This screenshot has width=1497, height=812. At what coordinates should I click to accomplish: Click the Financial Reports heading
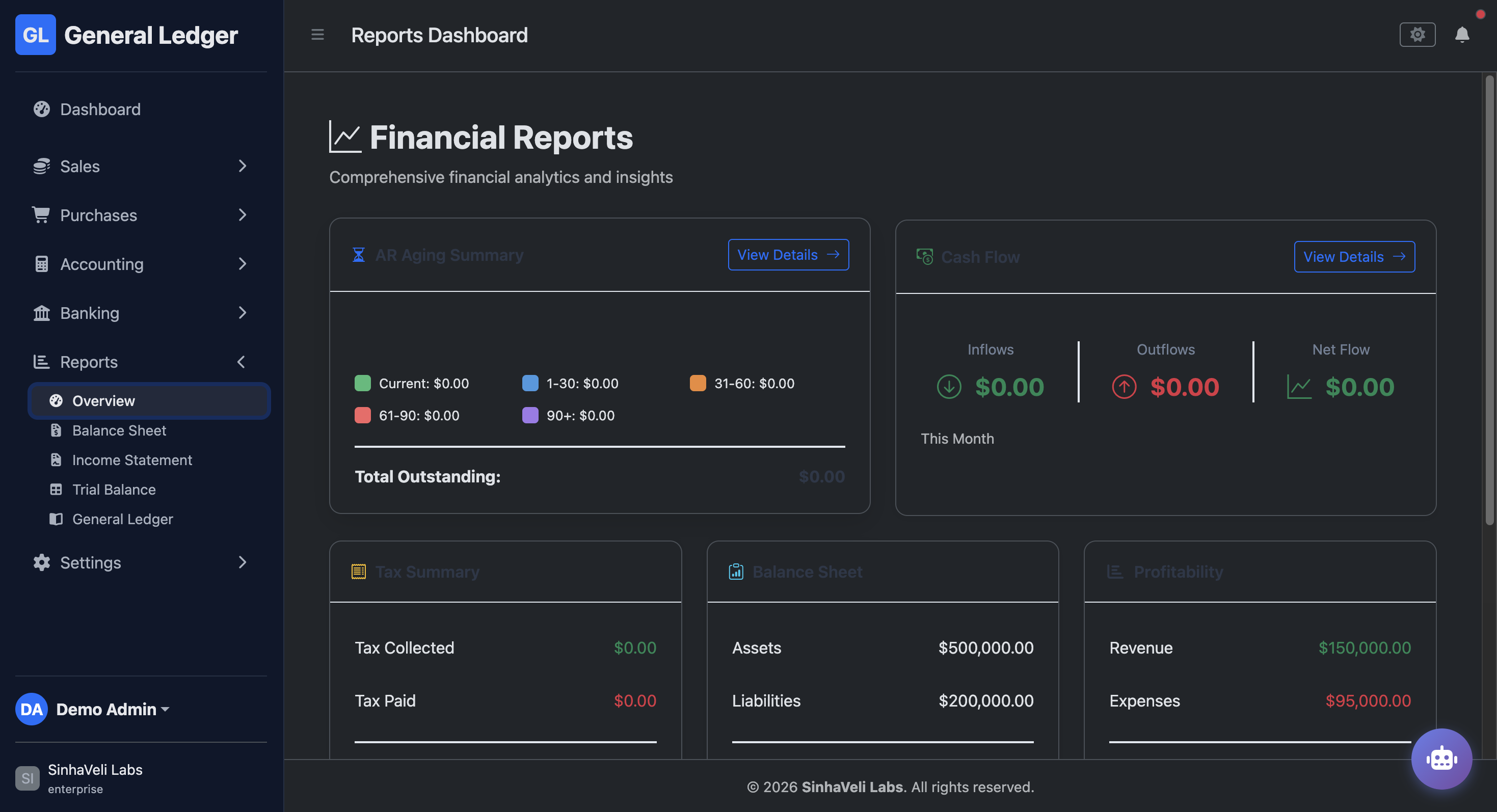[x=501, y=137]
